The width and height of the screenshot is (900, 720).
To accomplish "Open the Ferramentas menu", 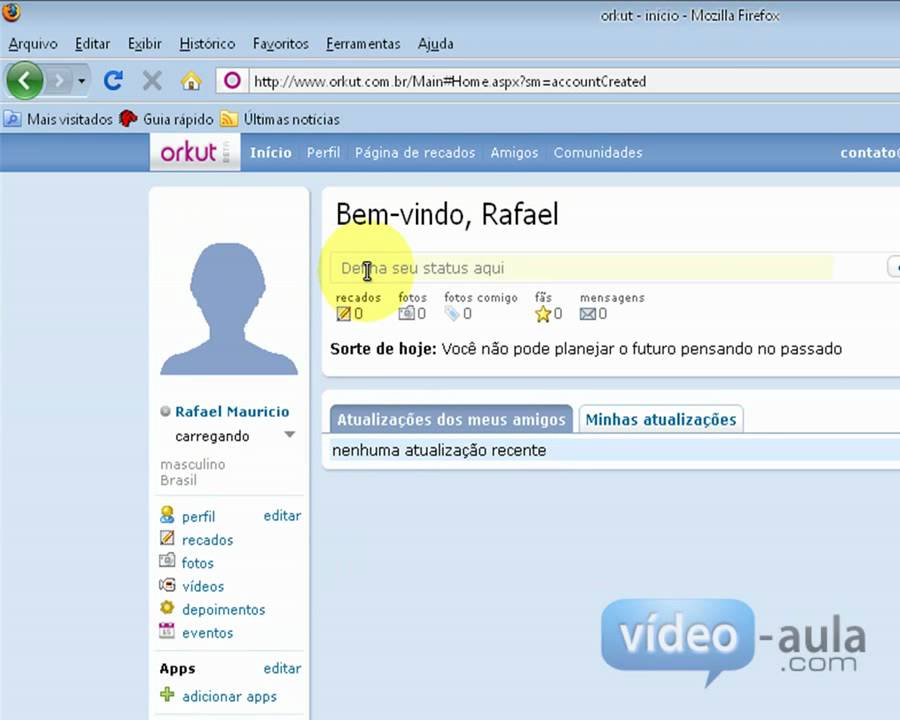I will (x=363, y=44).
